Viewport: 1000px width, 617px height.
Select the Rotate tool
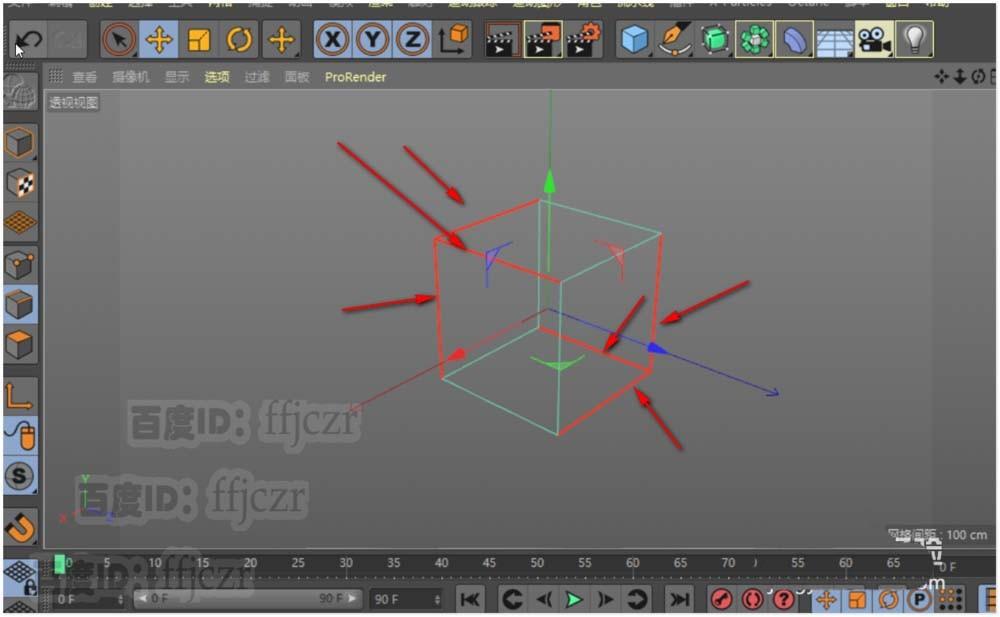pos(238,38)
